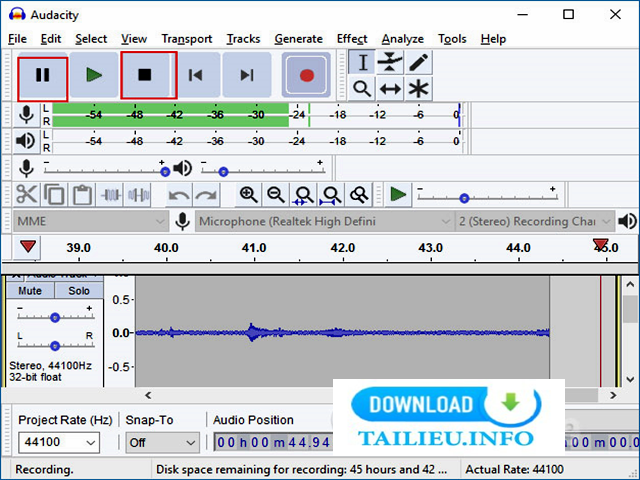640x480 pixels.
Task: Click the red Record button
Action: click(x=307, y=76)
